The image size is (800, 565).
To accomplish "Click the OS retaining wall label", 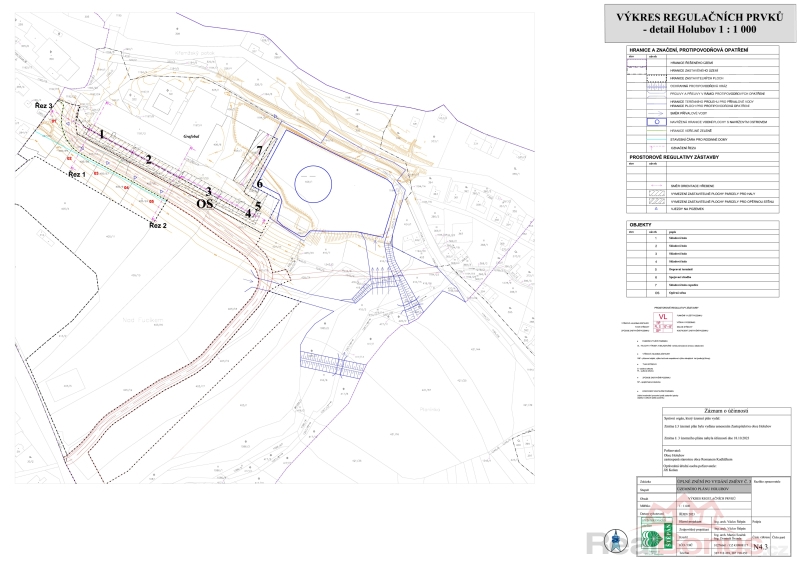I will point(205,203).
